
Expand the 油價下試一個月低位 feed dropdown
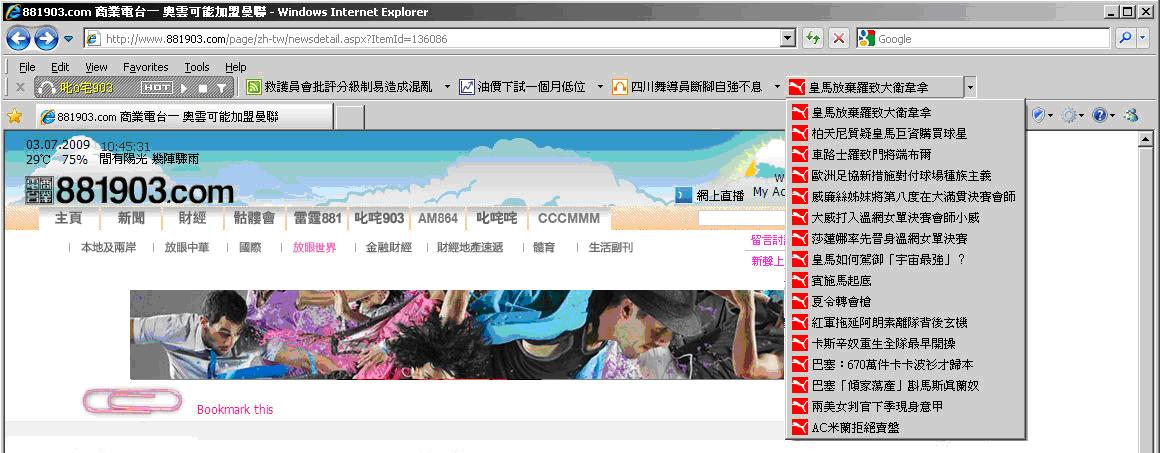pyautogui.click(x=600, y=87)
